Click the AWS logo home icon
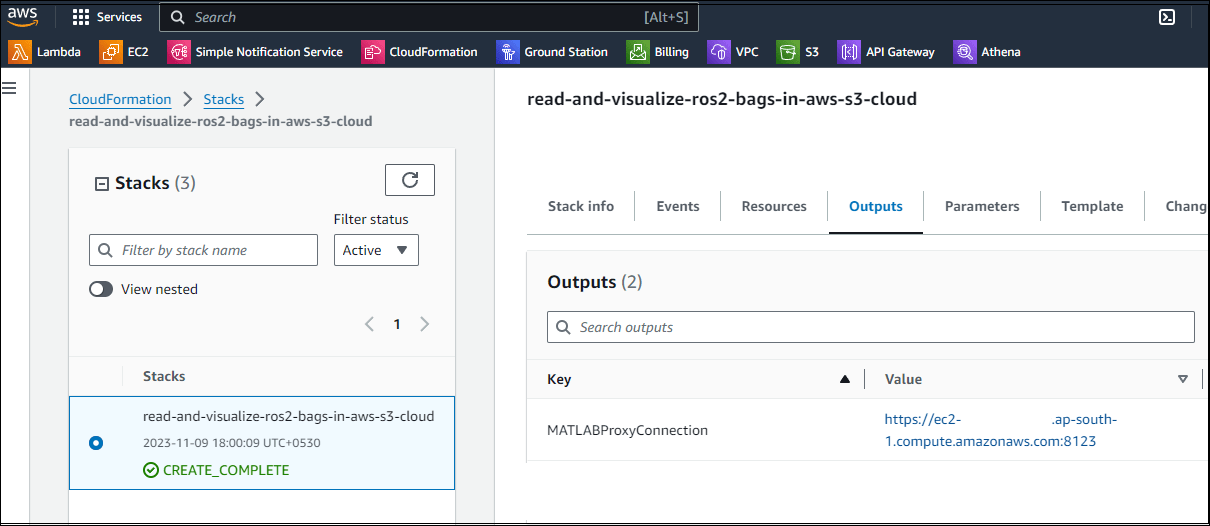This screenshot has width=1210, height=526. [x=23, y=17]
